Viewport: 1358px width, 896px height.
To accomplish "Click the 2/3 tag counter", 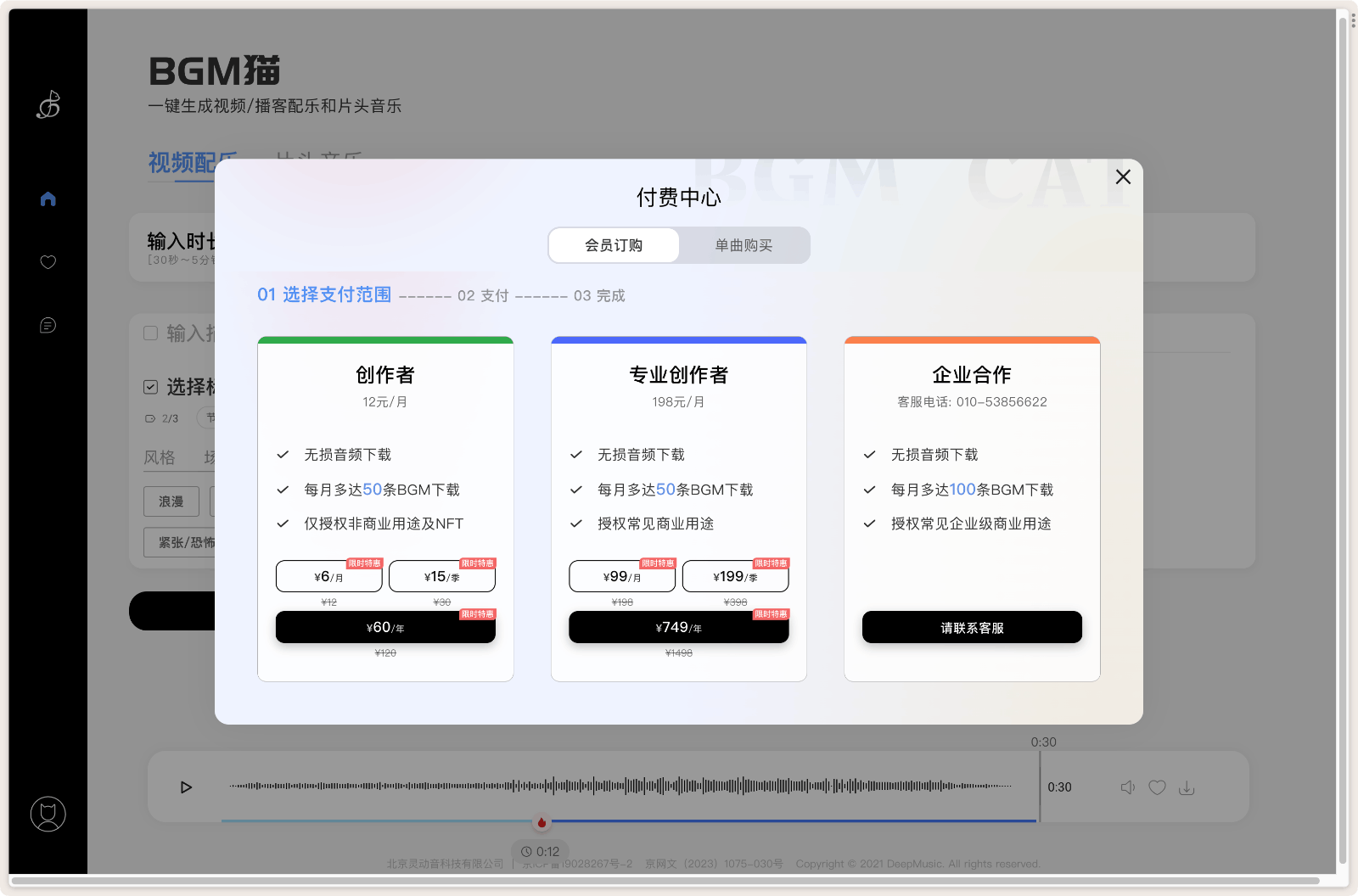I will 169,418.
